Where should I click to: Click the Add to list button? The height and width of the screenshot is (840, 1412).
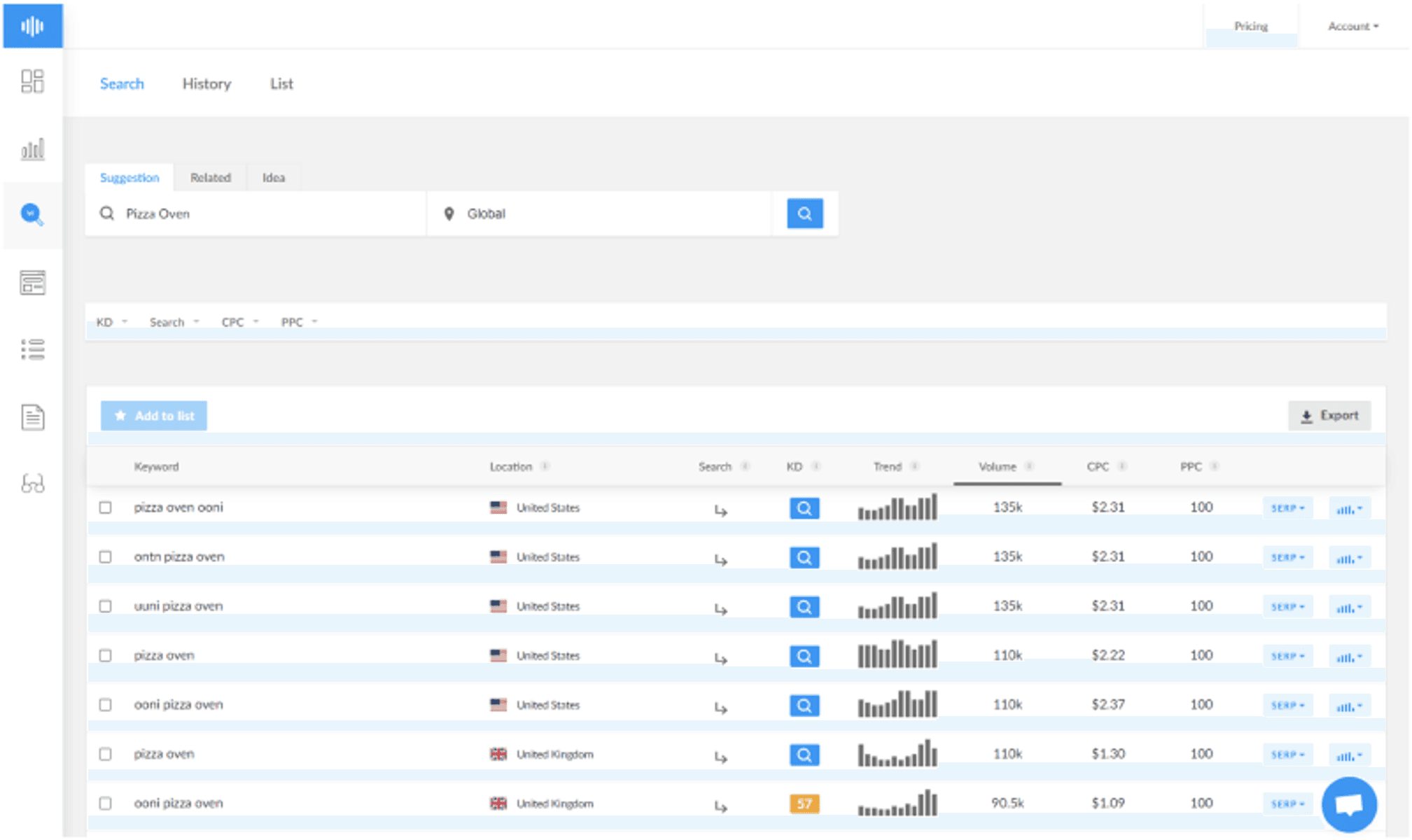pyautogui.click(x=153, y=416)
